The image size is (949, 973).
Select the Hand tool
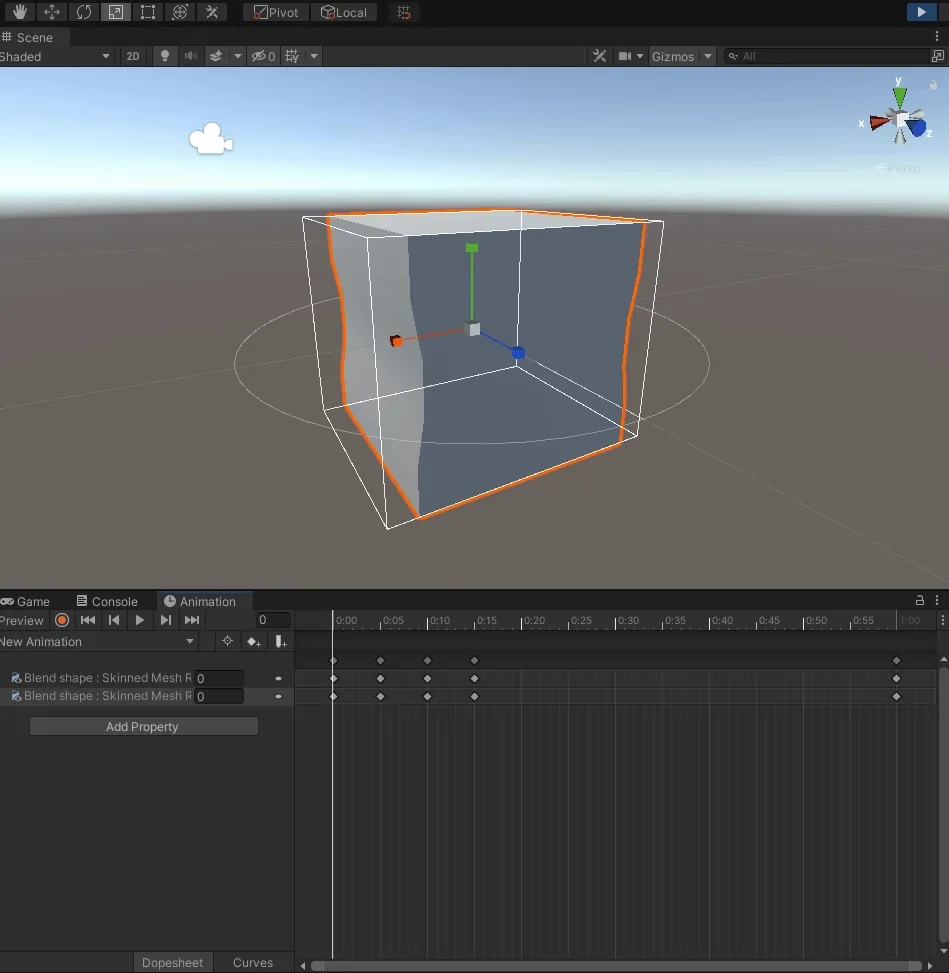pos(19,12)
